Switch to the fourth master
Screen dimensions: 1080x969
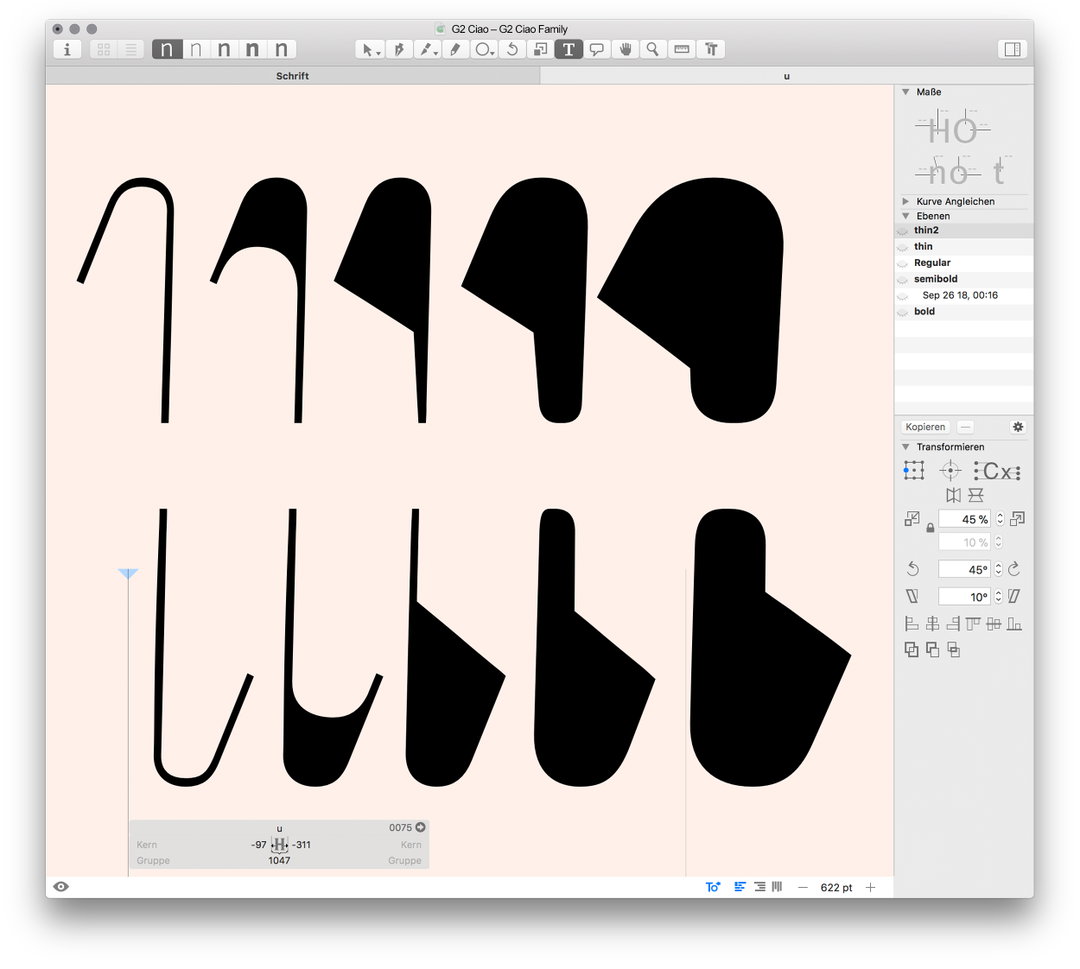(x=253, y=49)
